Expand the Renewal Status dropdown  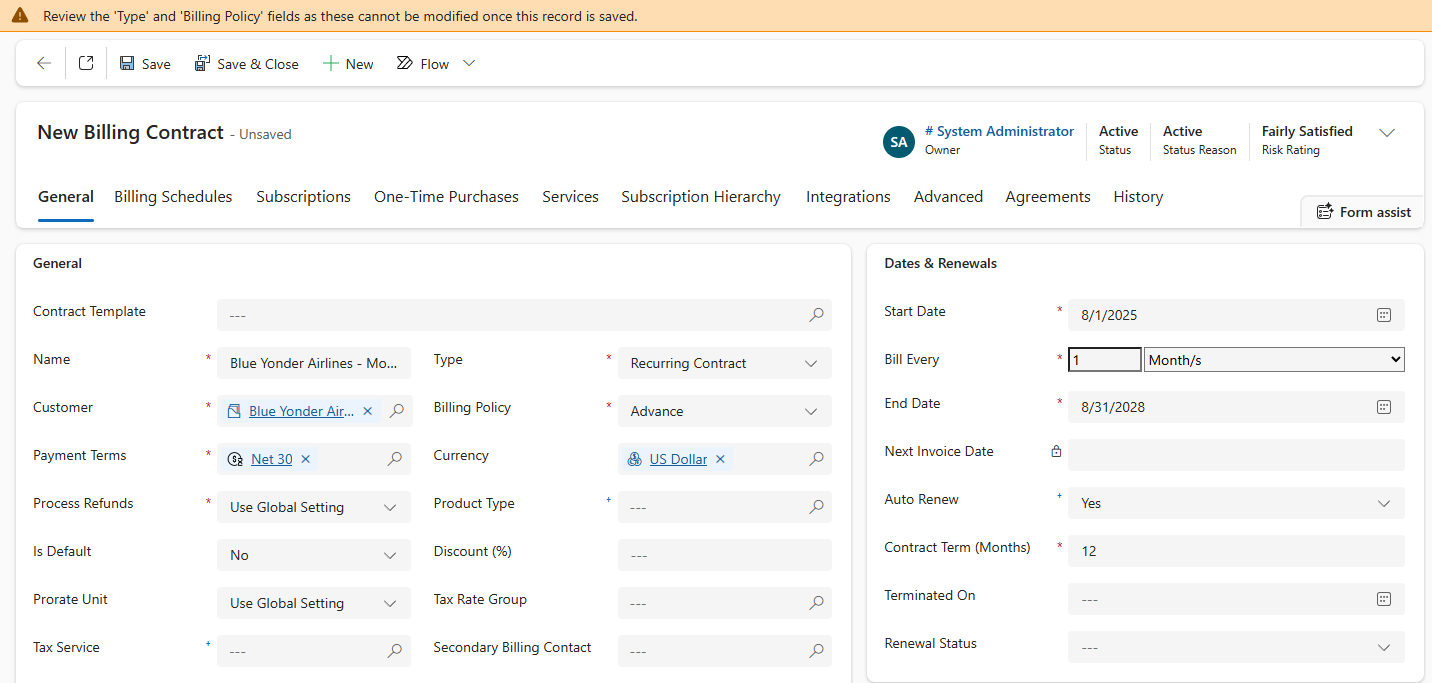coord(1236,647)
